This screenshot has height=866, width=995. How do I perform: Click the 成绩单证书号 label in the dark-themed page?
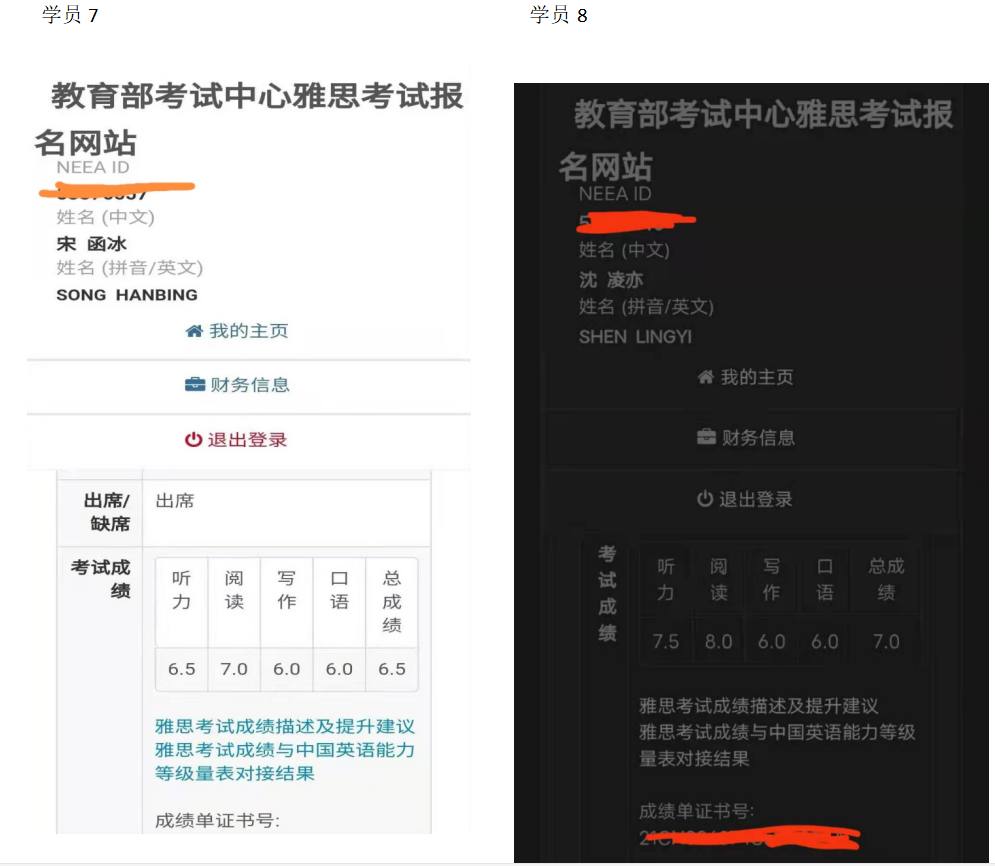pos(697,811)
